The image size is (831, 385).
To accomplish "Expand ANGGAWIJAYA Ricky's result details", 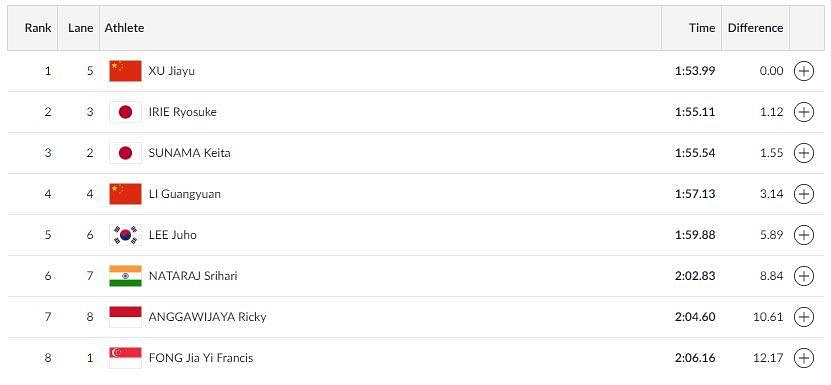I will pos(803,317).
